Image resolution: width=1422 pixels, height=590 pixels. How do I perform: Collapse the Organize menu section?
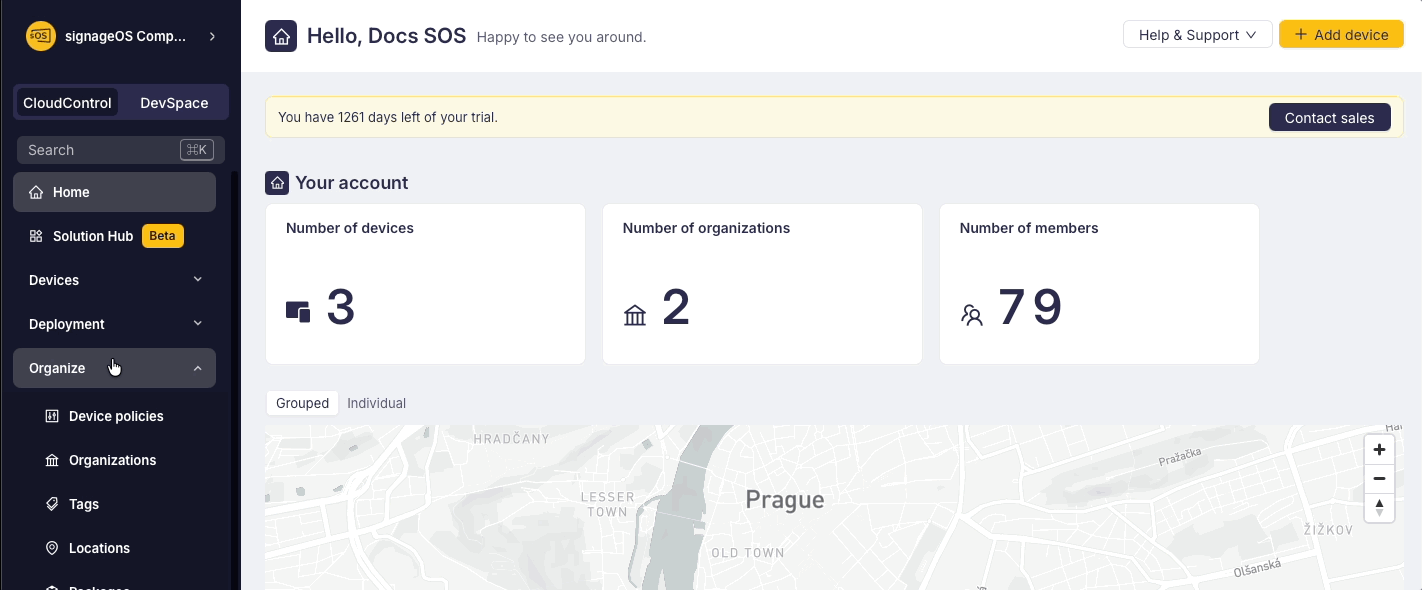tap(114, 368)
